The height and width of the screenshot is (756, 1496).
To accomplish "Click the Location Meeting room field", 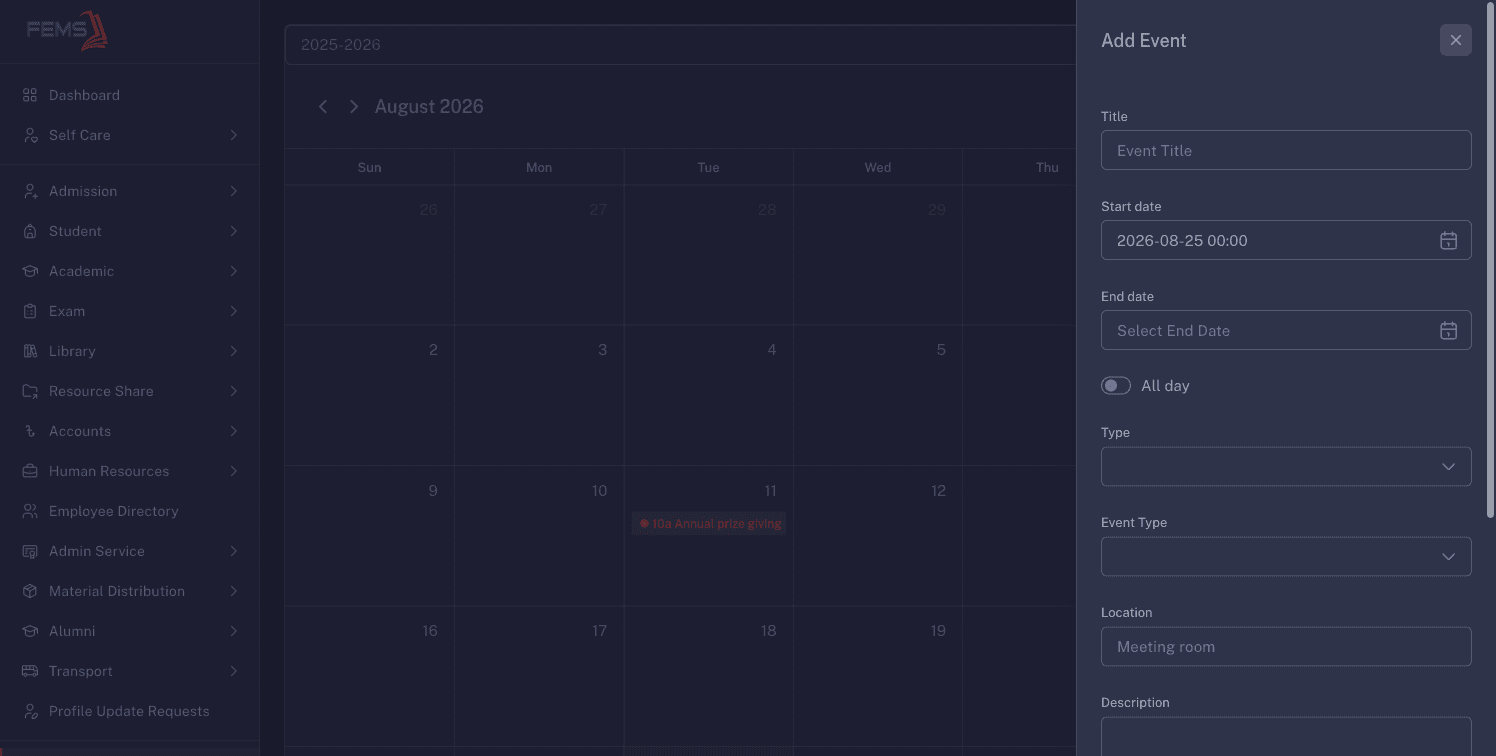I will tap(1286, 646).
